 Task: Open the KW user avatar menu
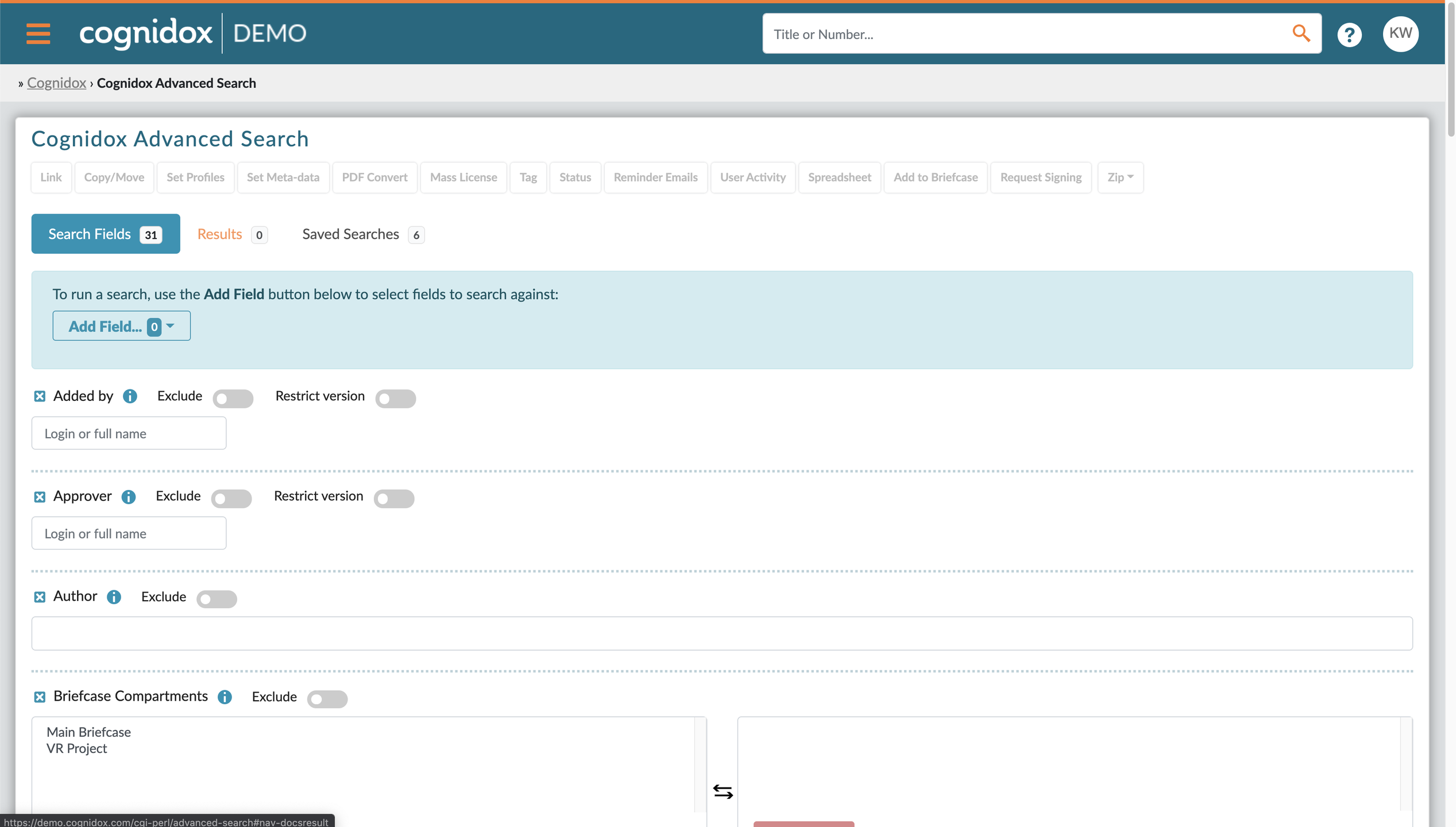pos(1400,33)
